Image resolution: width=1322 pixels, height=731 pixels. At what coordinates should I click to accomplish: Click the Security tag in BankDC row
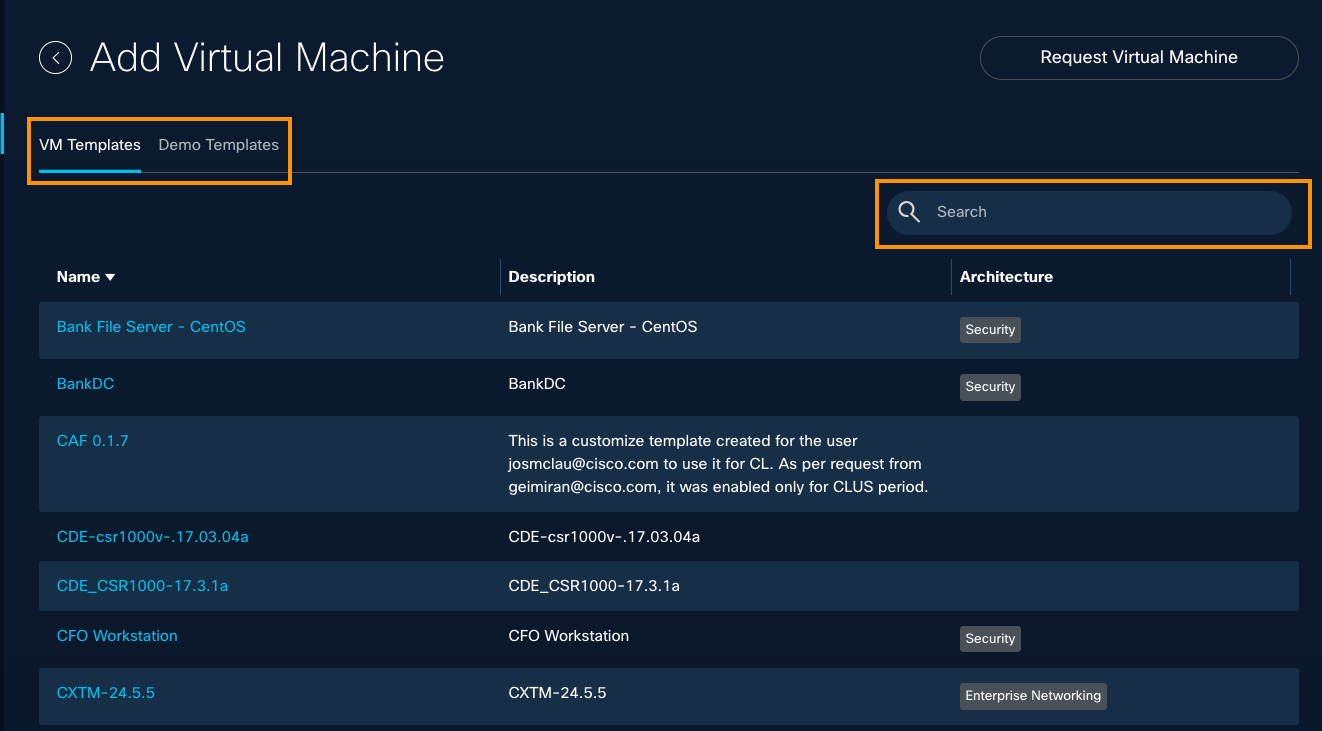pyautogui.click(x=990, y=387)
